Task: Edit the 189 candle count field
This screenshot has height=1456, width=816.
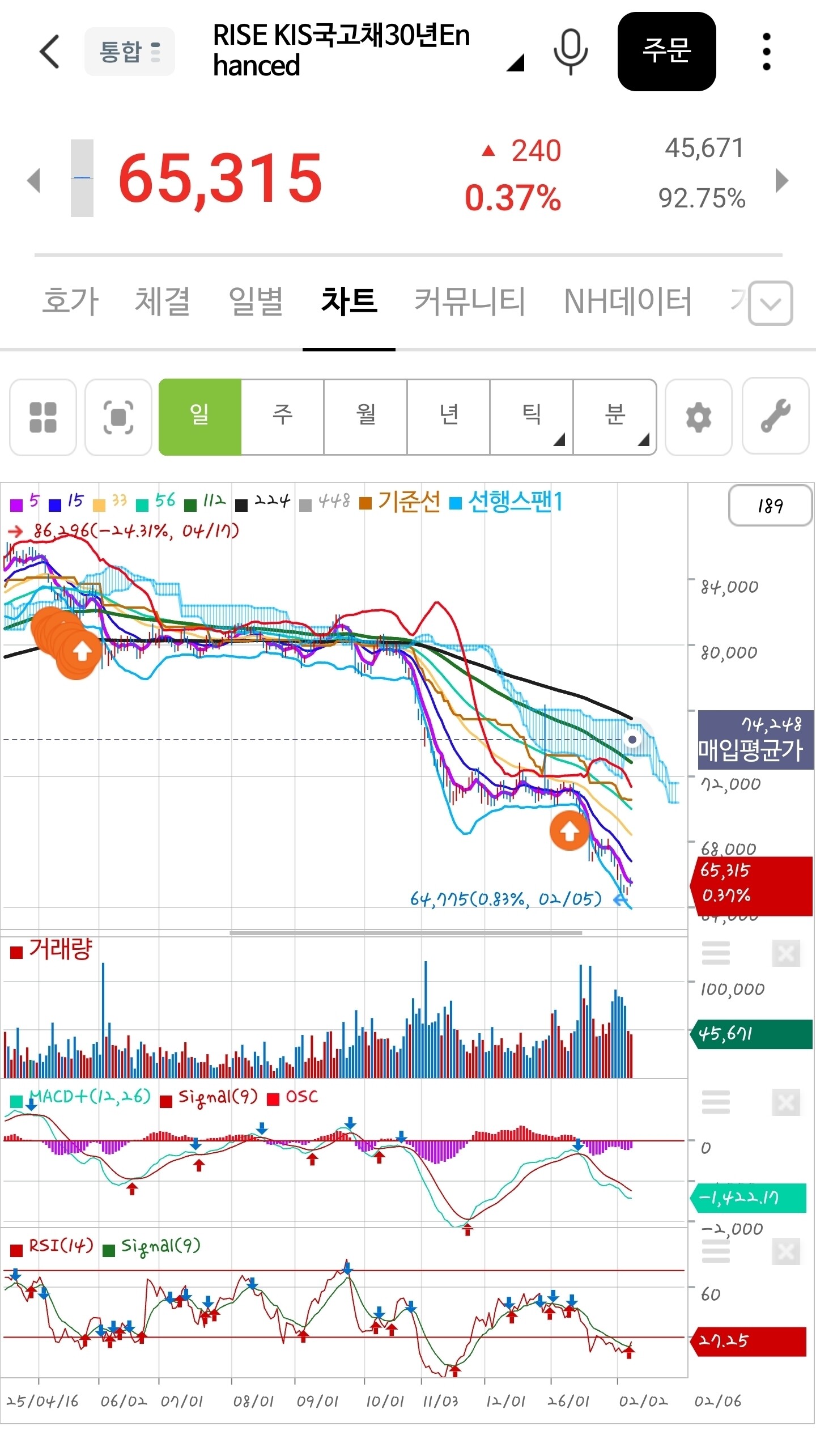Action: click(x=770, y=505)
